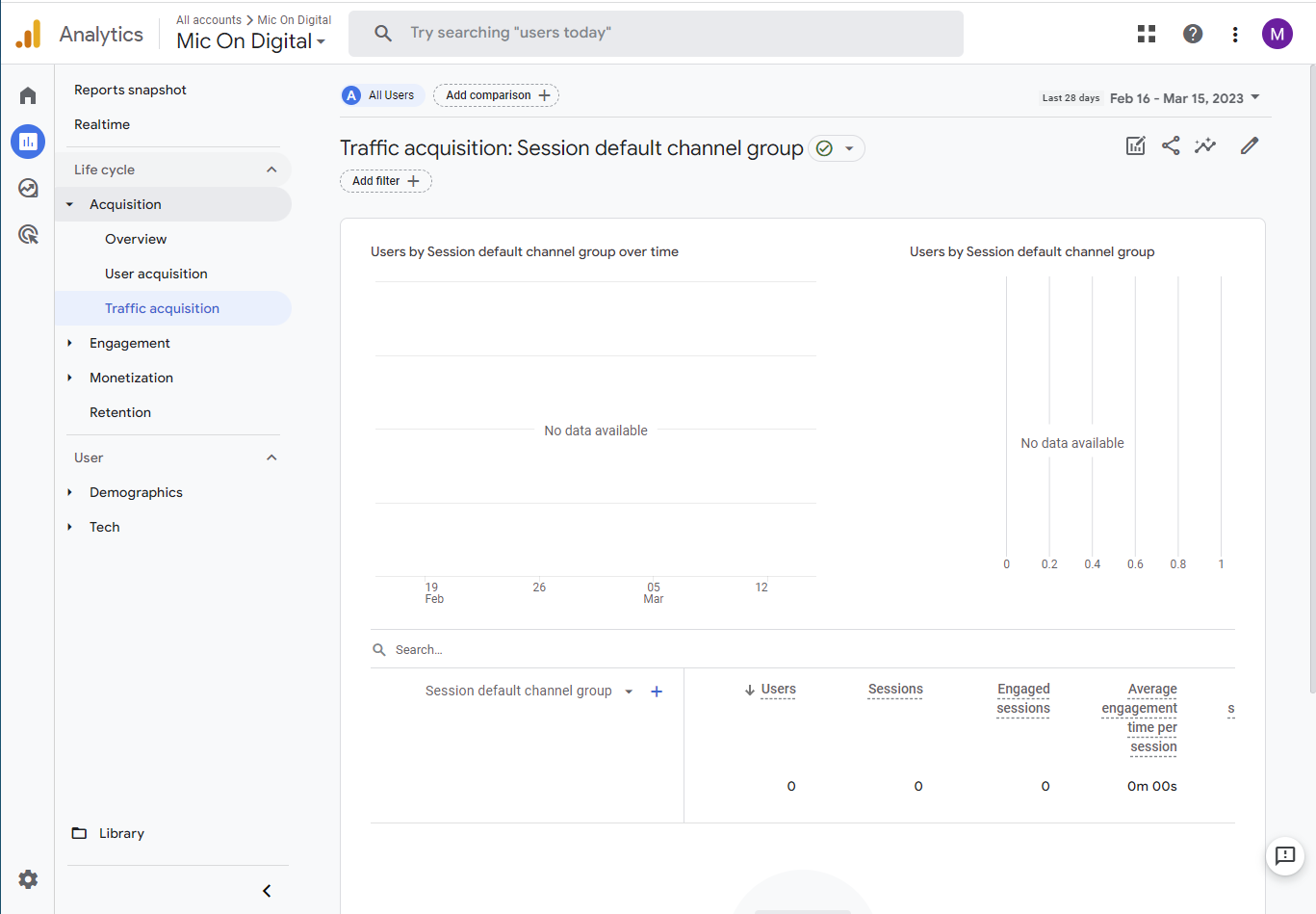Viewport: 1316px width, 914px height.
Task: Open the three-dot more options menu
Action: coord(1235,34)
